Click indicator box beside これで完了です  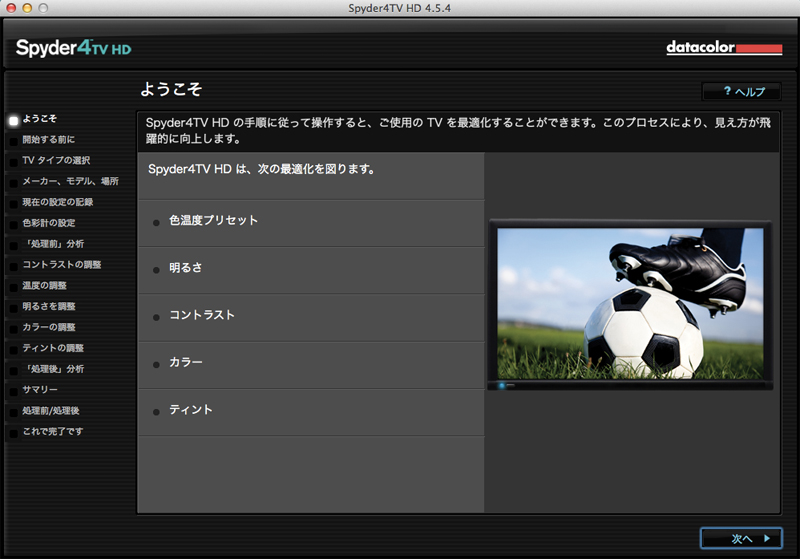[x=14, y=435]
